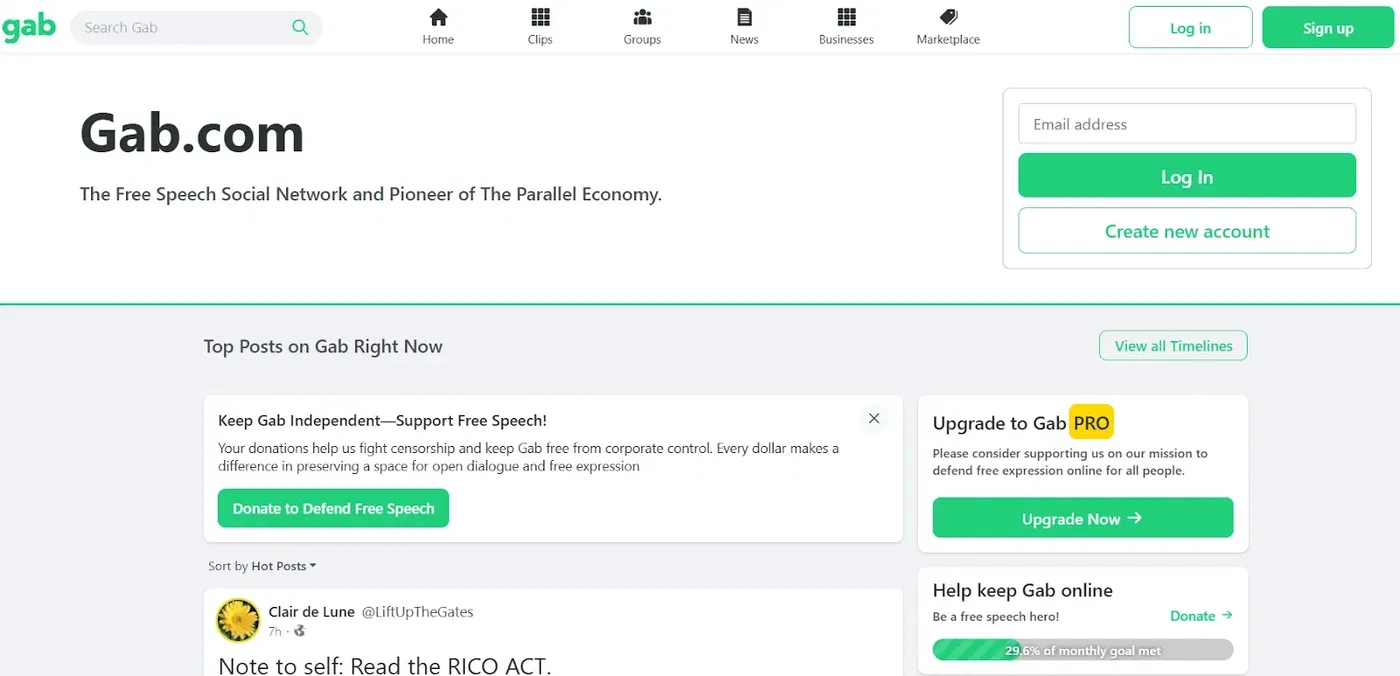Open View all Timelines
The width and height of the screenshot is (1400, 676).
pos(1173,346)
